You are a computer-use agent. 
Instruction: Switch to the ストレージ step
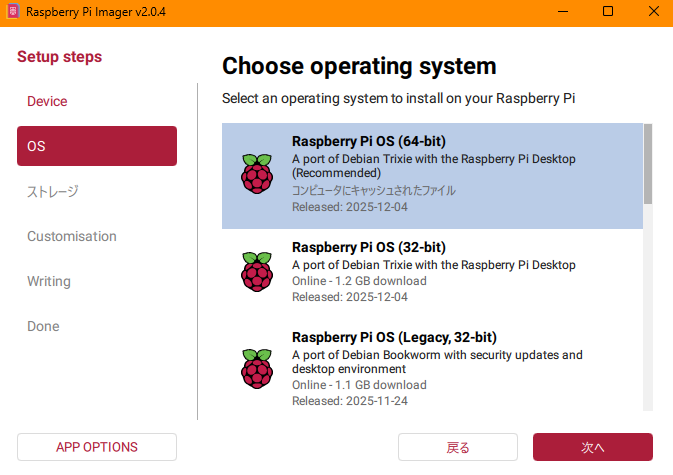[x=52, y=191]
